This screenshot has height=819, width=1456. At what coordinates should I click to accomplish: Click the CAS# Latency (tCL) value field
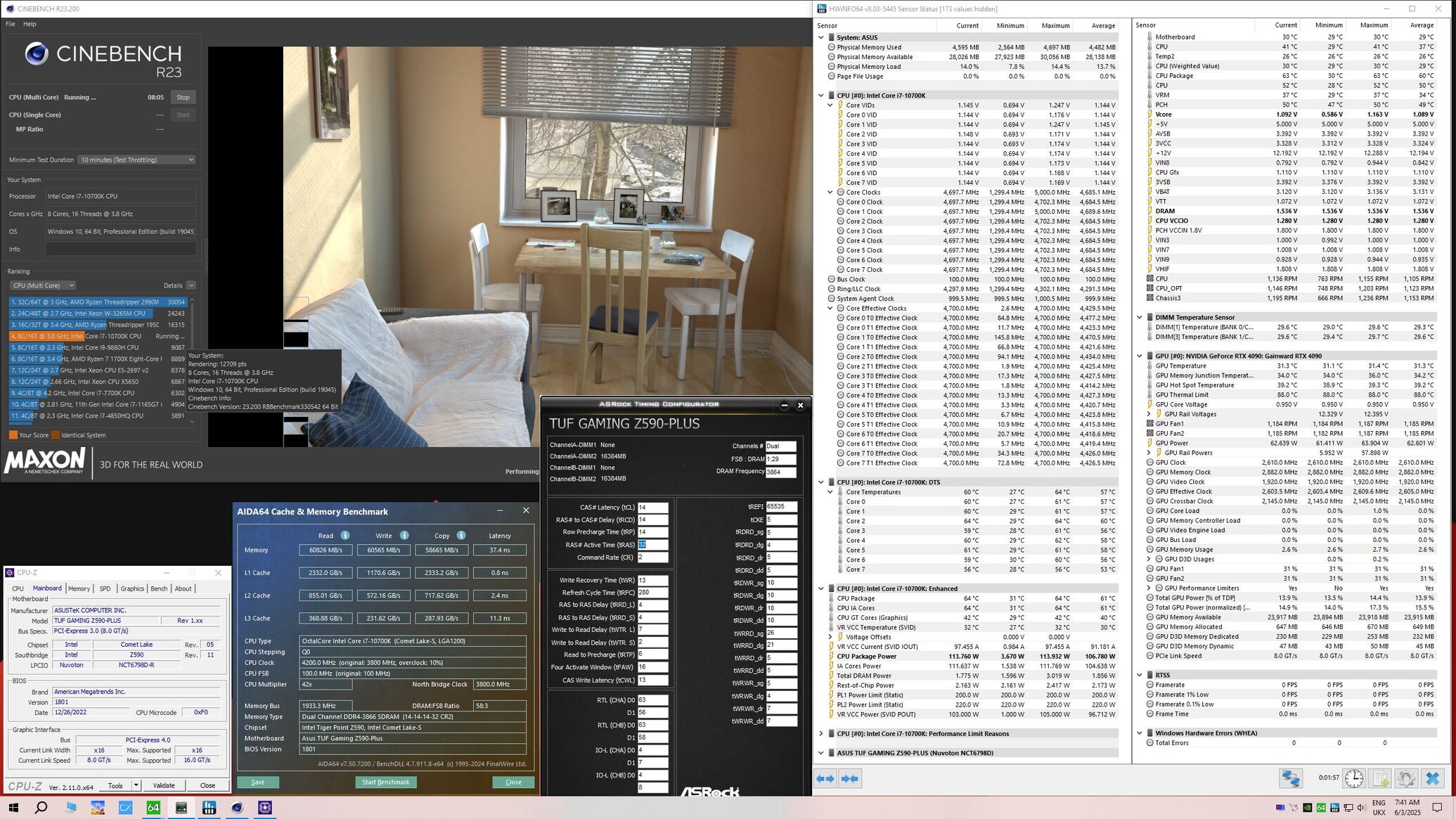pos(652,508)
